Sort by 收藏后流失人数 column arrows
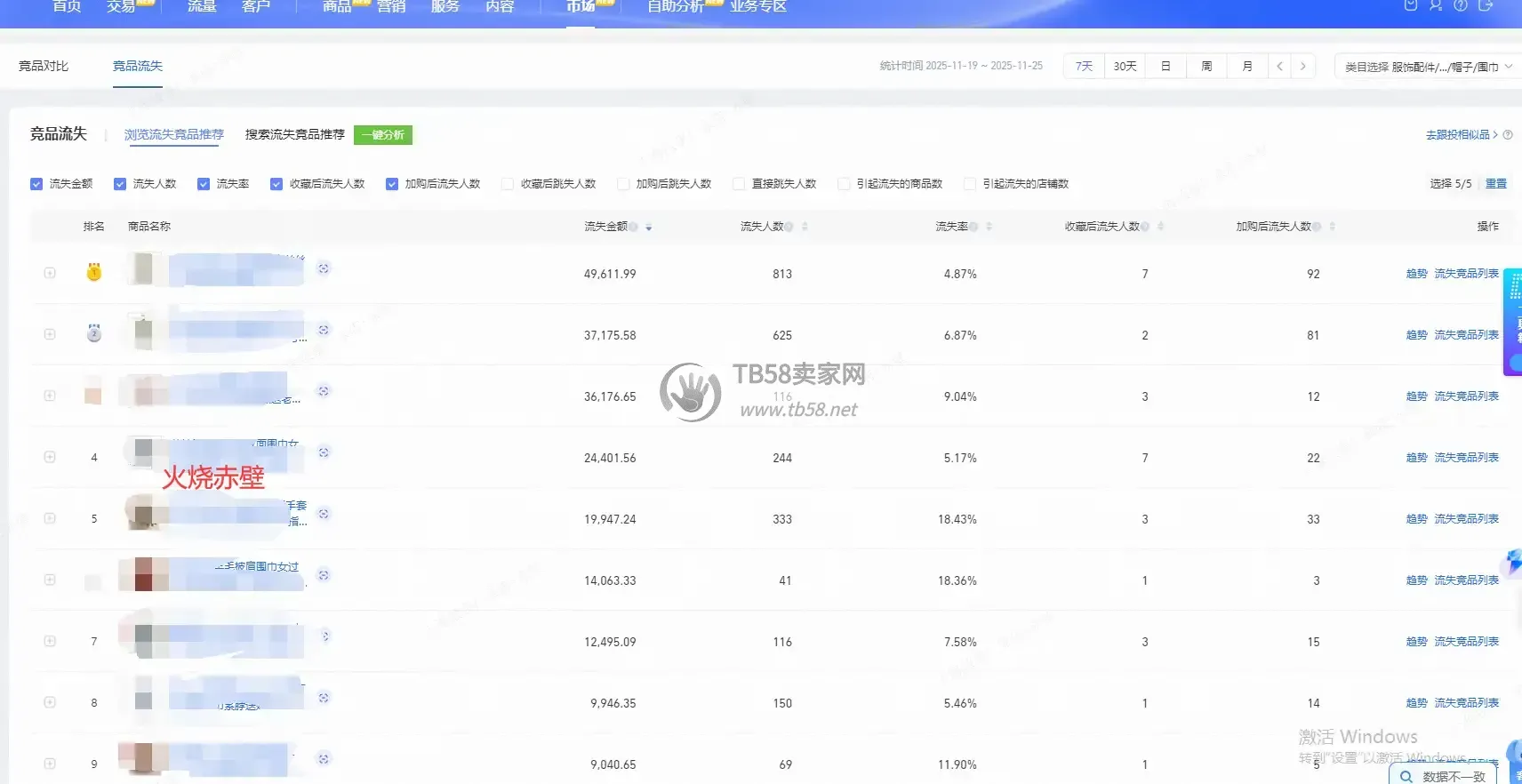Image resolution: width=1522 pixels, height=784 pixels. tap(1160, 227)
